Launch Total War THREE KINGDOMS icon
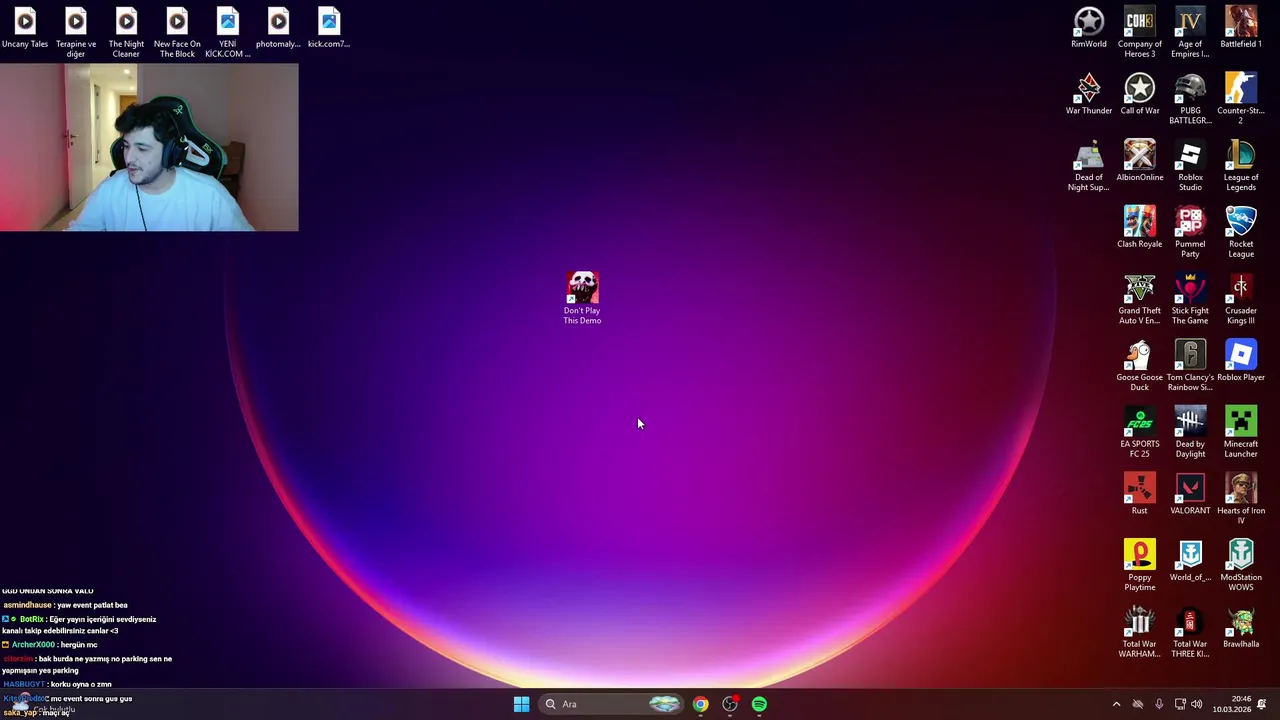The image size is (1280, 720). pos(1190,633)
